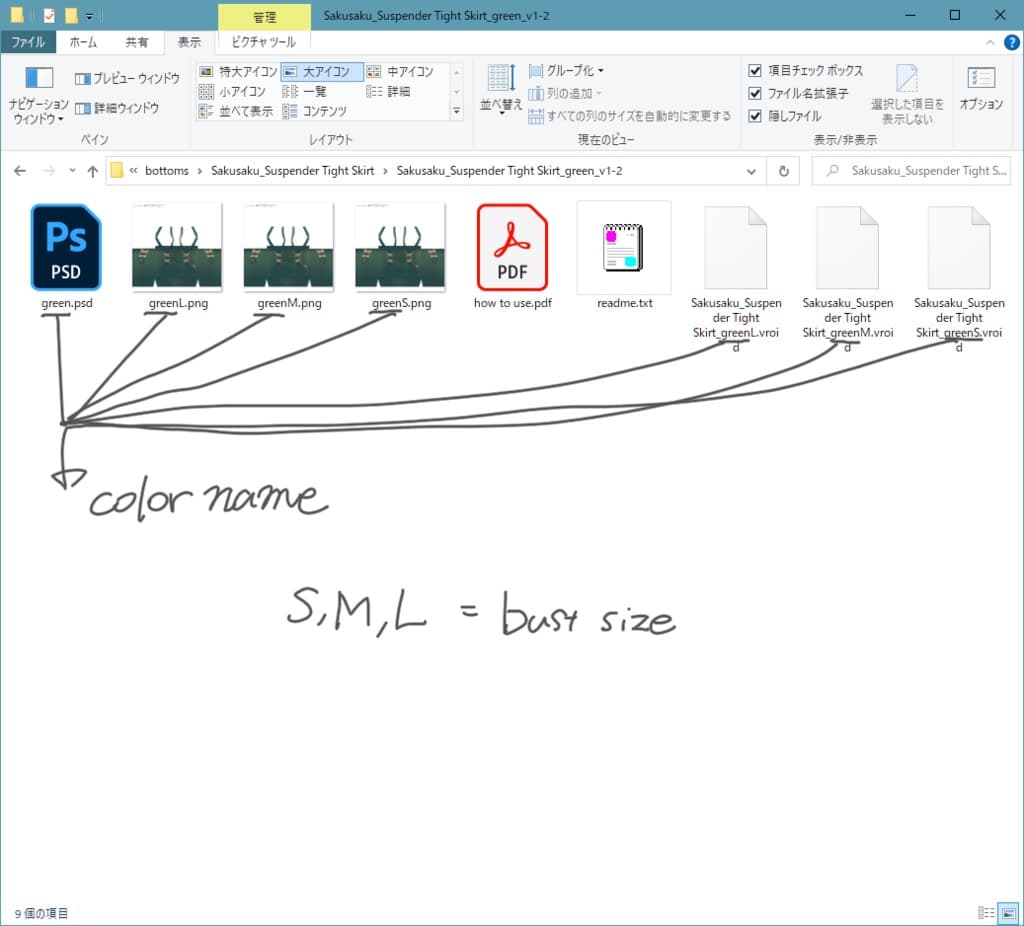Select Tiles layout option

click(238, 110)
